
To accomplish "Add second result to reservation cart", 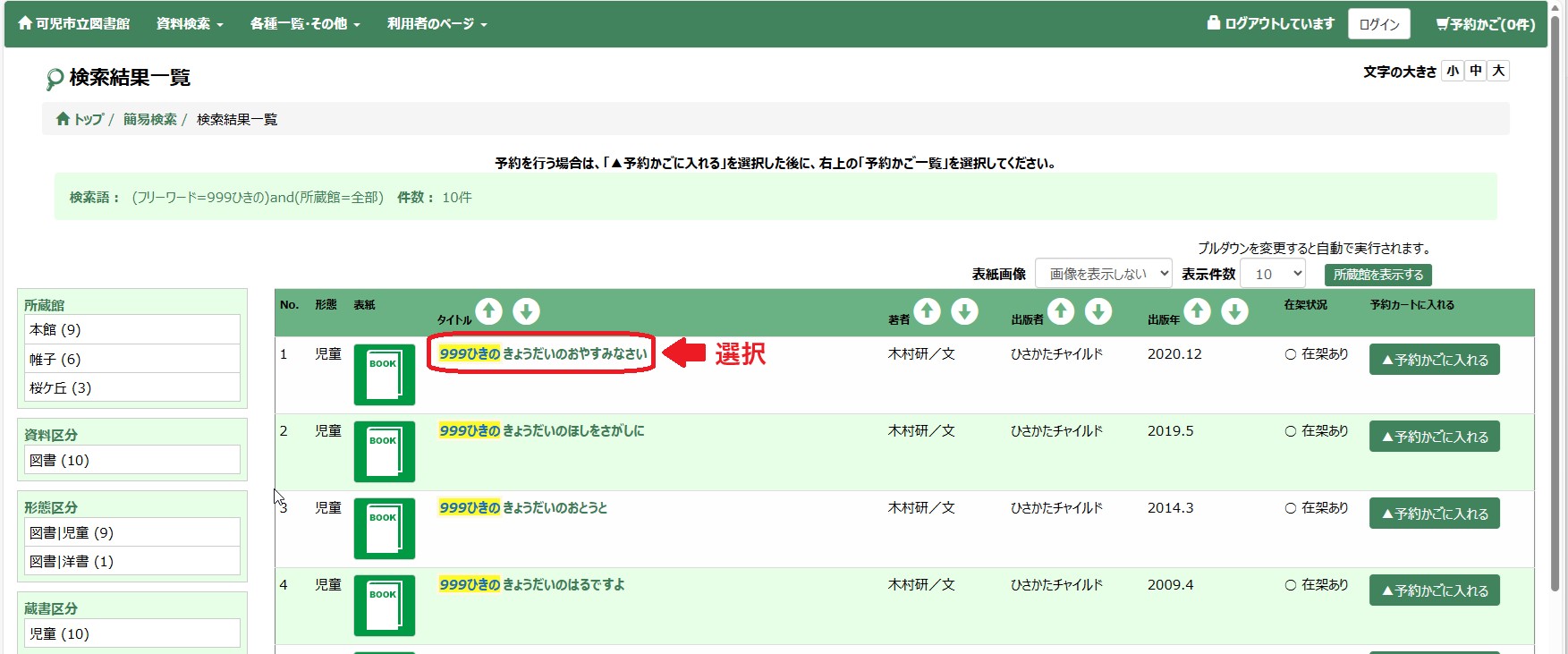I will tap(1434, 437).
